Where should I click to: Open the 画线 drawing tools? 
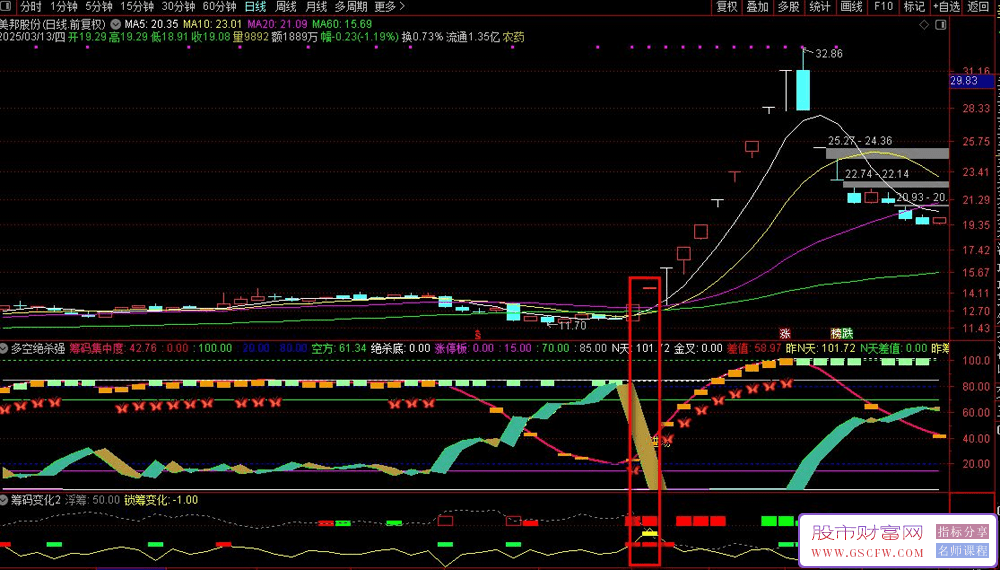[x=851, y=7]
